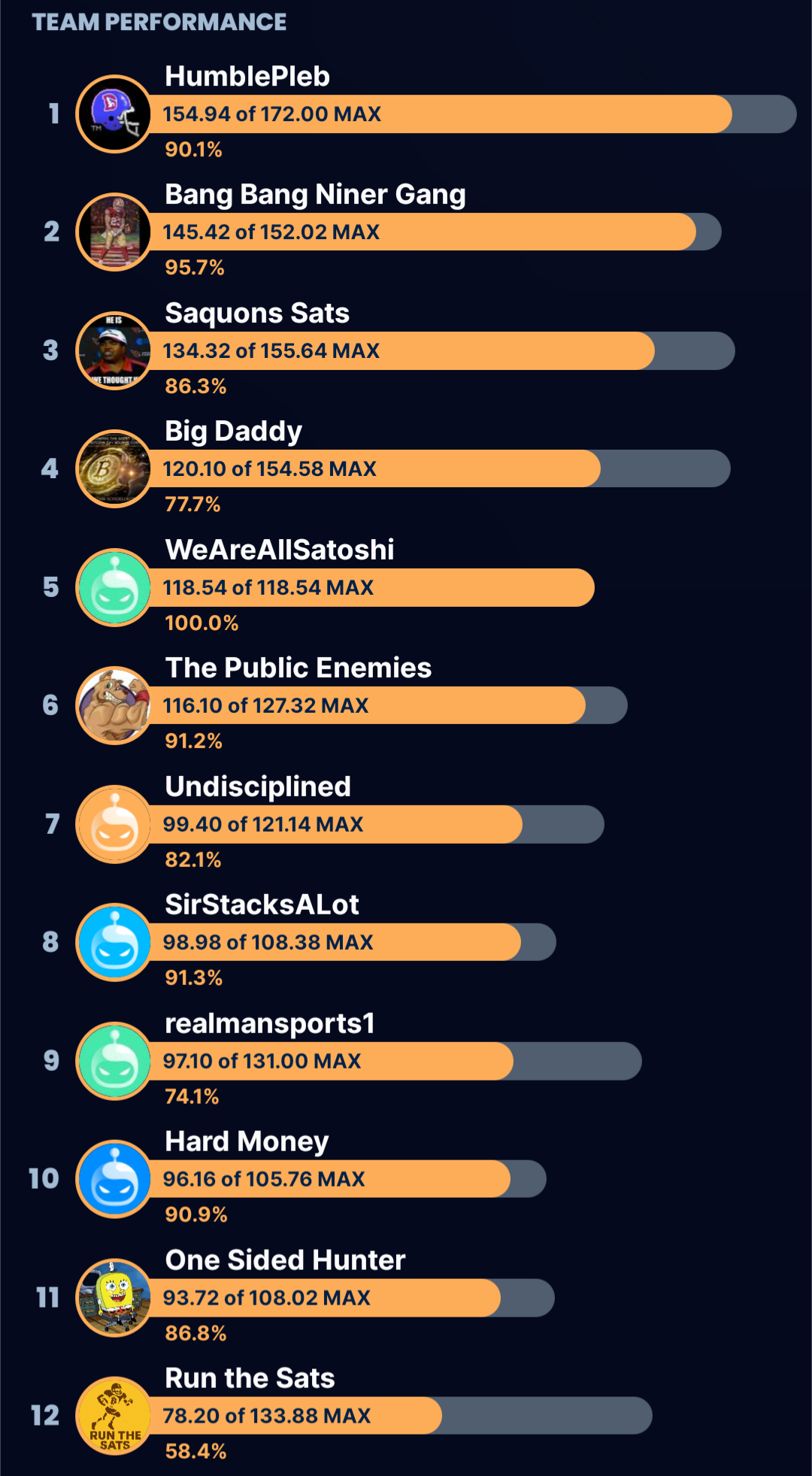Select Big Daddy's bitcoin avatar
The image size is (812, 1476).
114,469
